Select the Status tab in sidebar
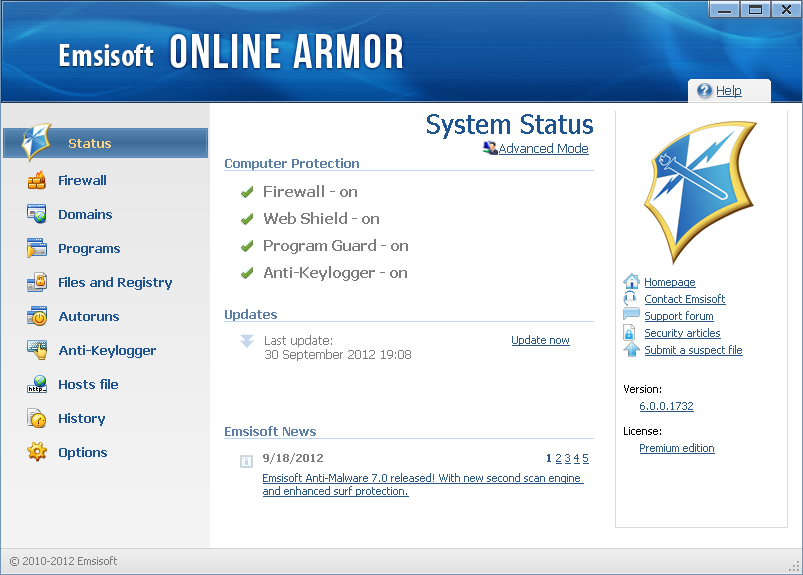Screen dimensions: 803x575 pos(105,143)
